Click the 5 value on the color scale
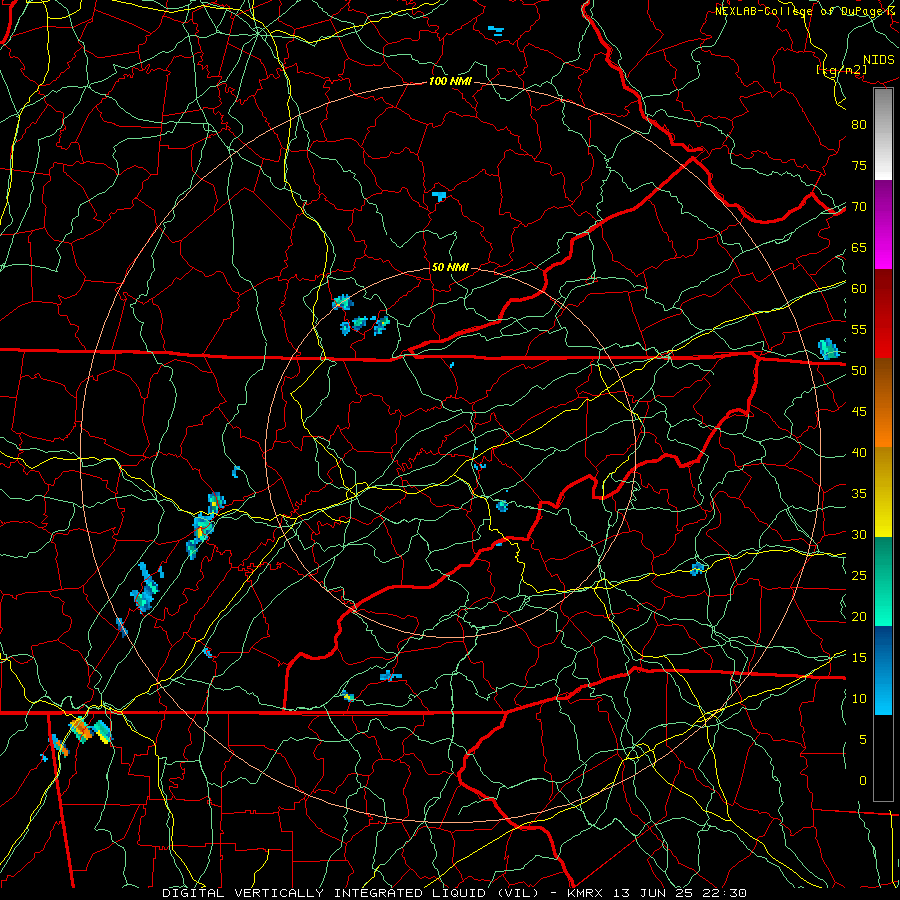The width and height of the screenshot is (900, 900). click(x=863, y=740)
